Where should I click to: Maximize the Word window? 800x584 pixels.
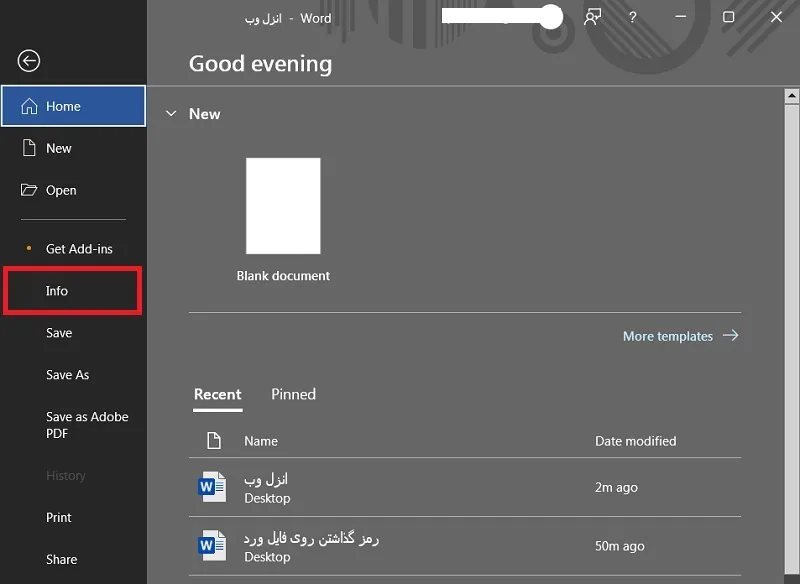pos(729,17)
